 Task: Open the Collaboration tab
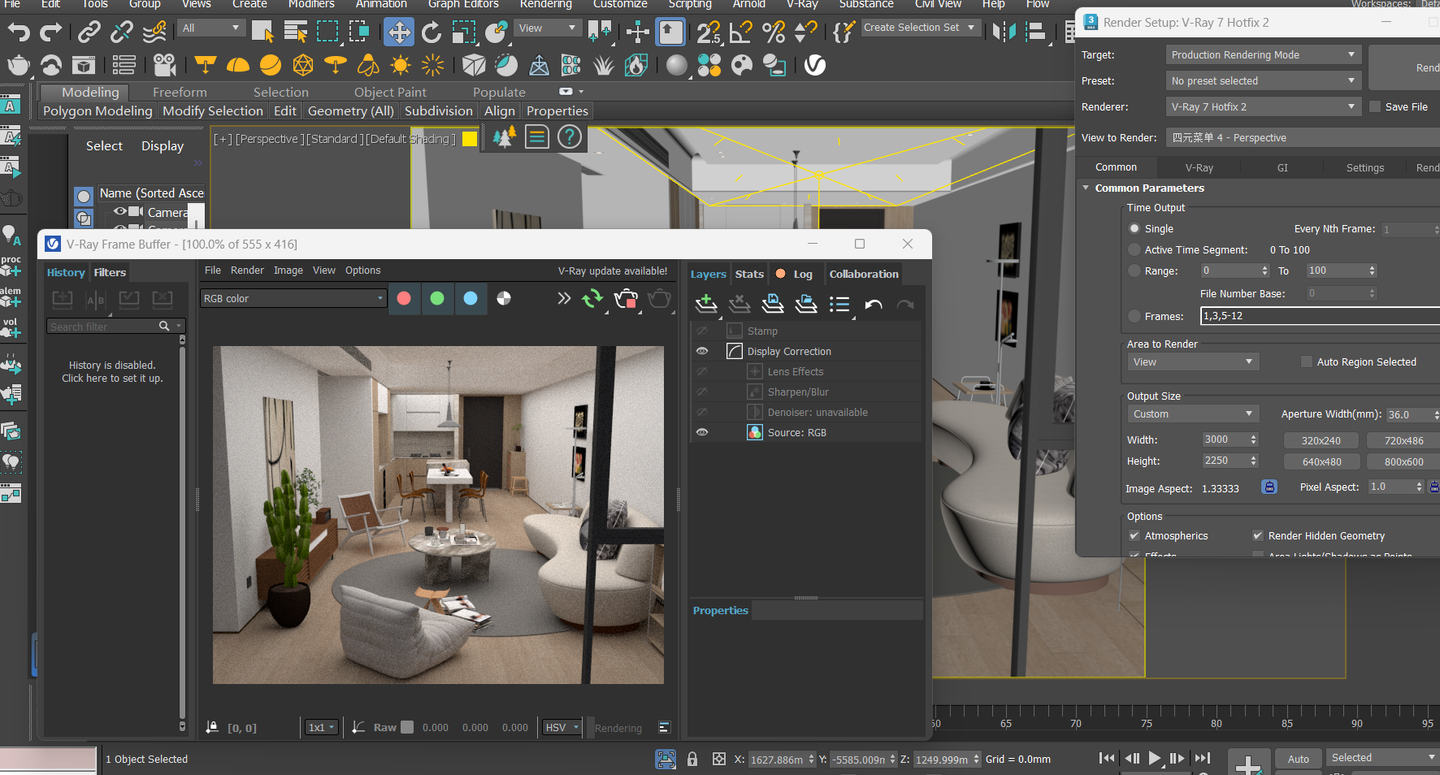864,274
